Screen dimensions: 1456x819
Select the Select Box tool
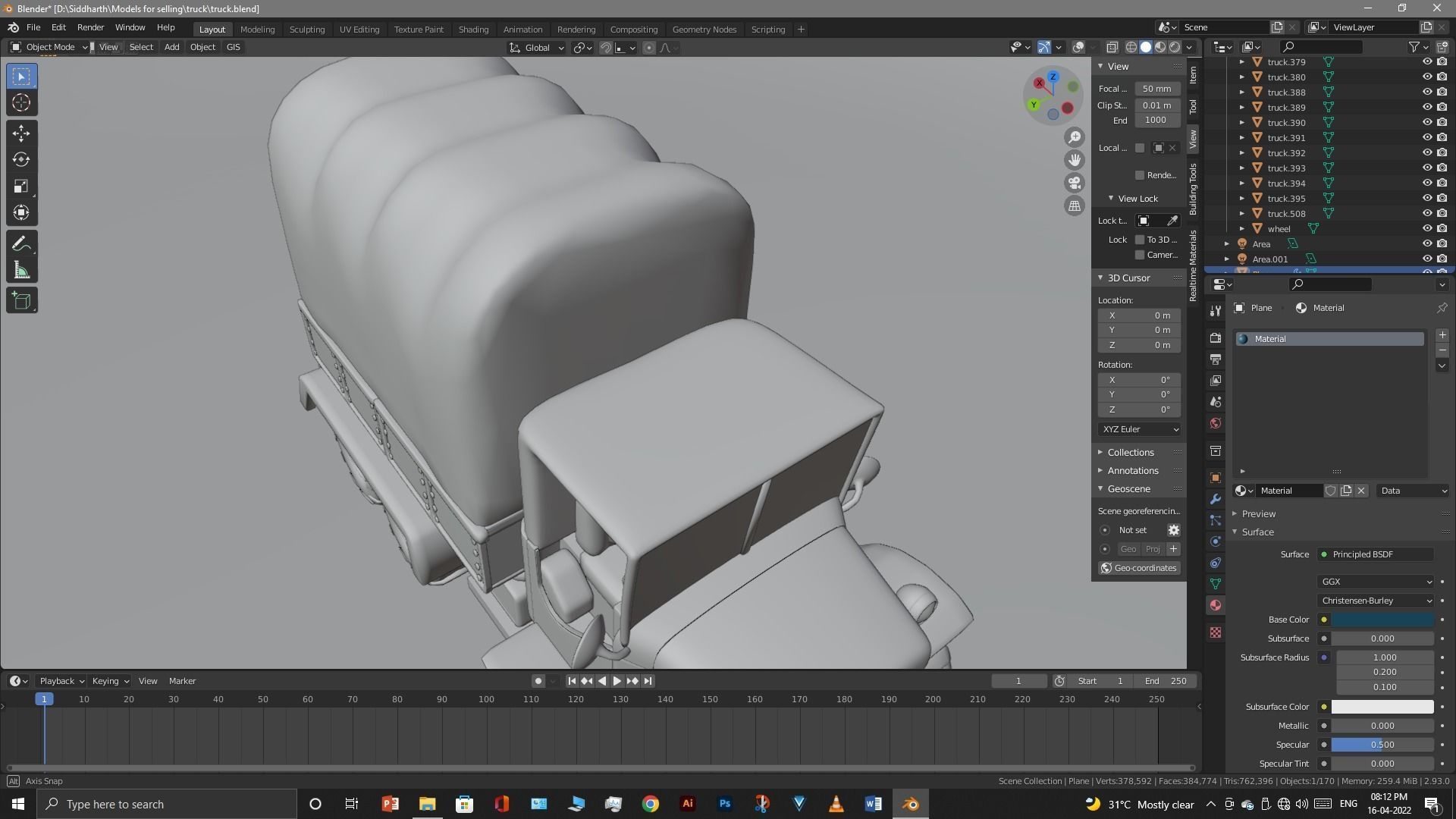(x=21, y=77)
